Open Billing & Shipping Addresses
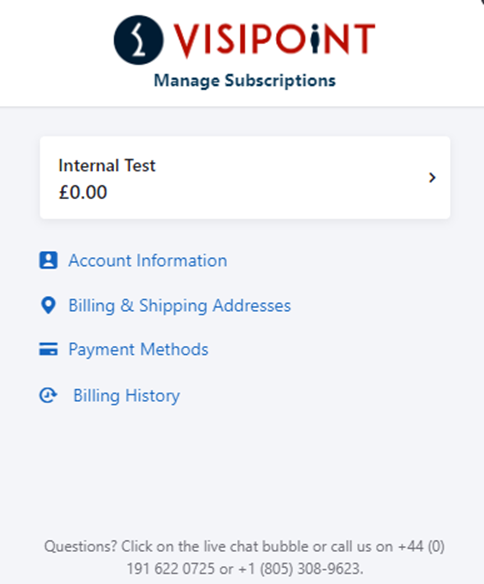 click(x=179, y=306)
